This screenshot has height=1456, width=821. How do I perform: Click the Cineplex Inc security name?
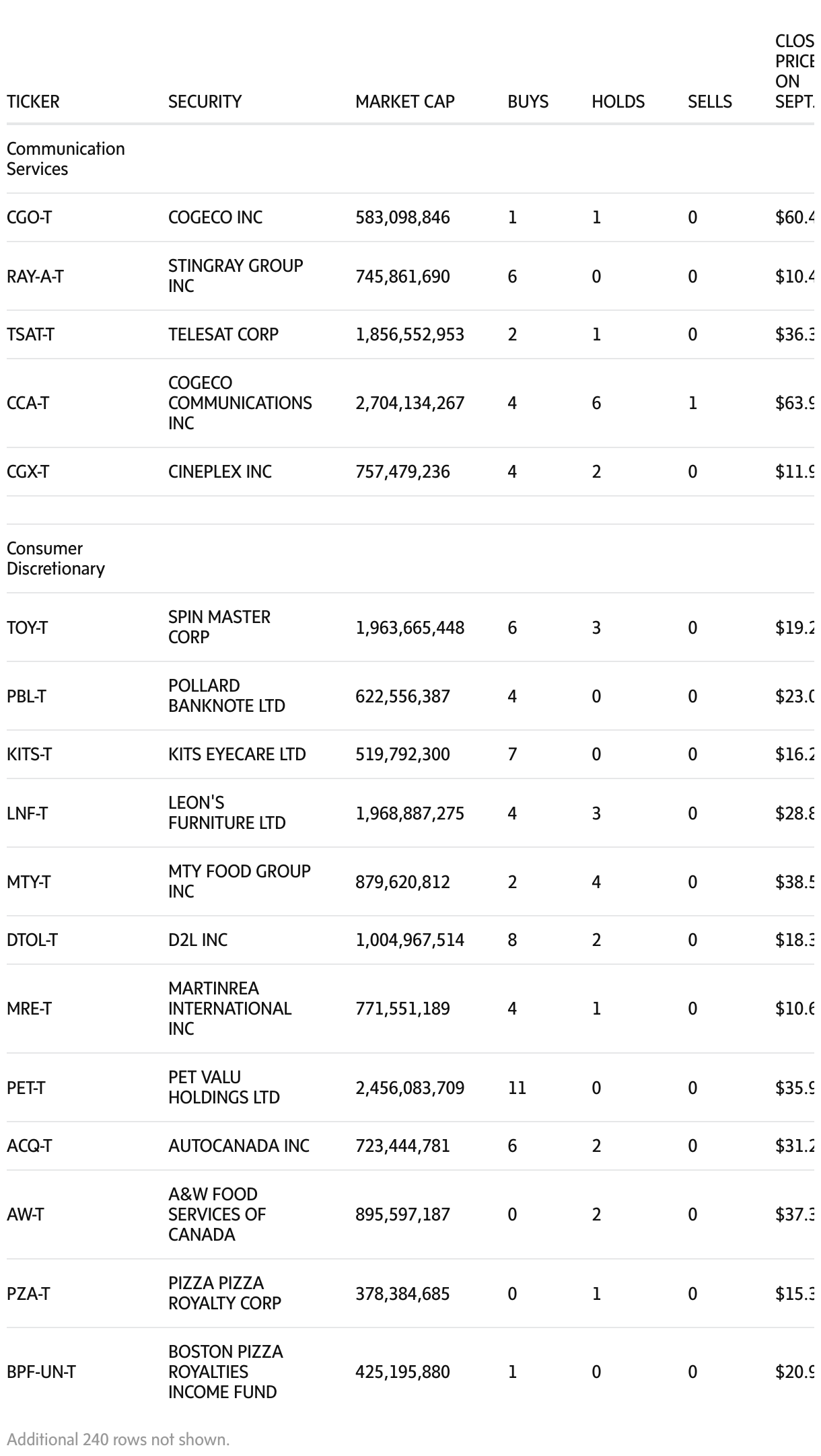(x=219, y=472)
